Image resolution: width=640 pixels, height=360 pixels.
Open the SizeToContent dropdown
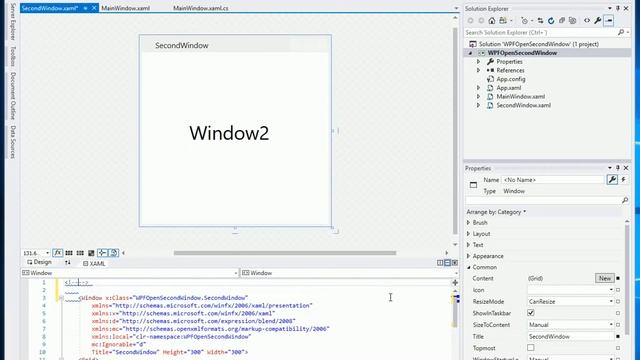tap(611, 325)
